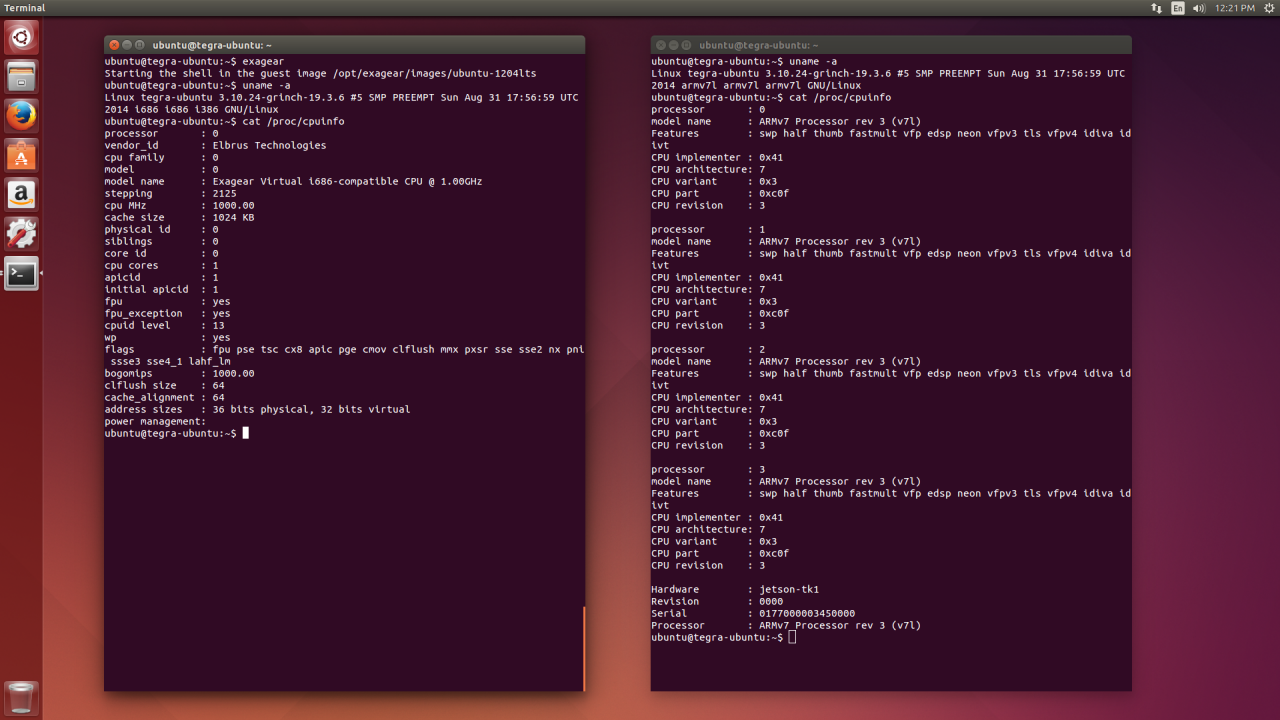Click the 'exagear' command in left terminal
The image size is (1280, 720).
pyautogui.click(x=264, y=61)
